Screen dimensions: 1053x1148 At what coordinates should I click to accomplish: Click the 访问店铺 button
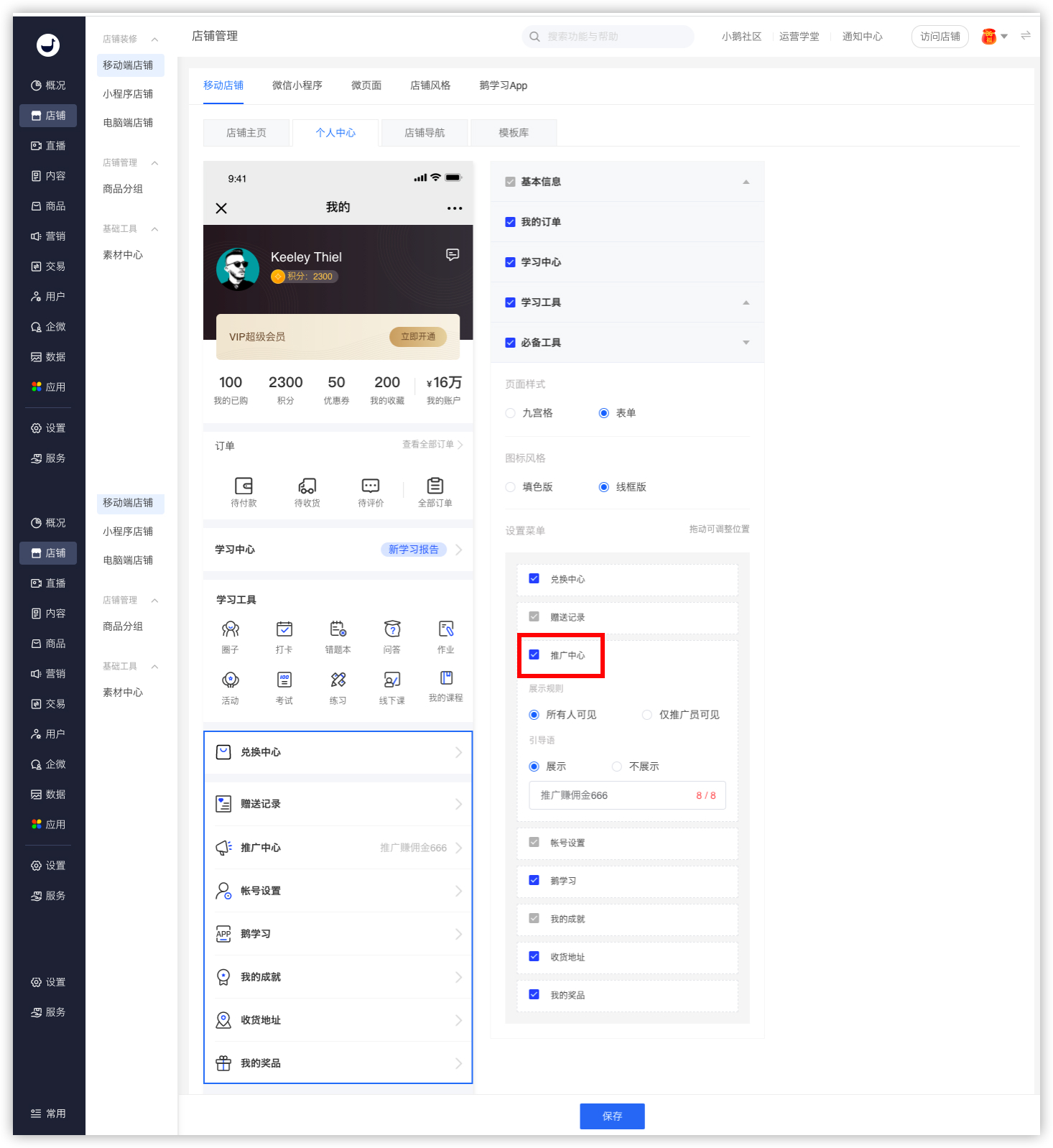940,37
